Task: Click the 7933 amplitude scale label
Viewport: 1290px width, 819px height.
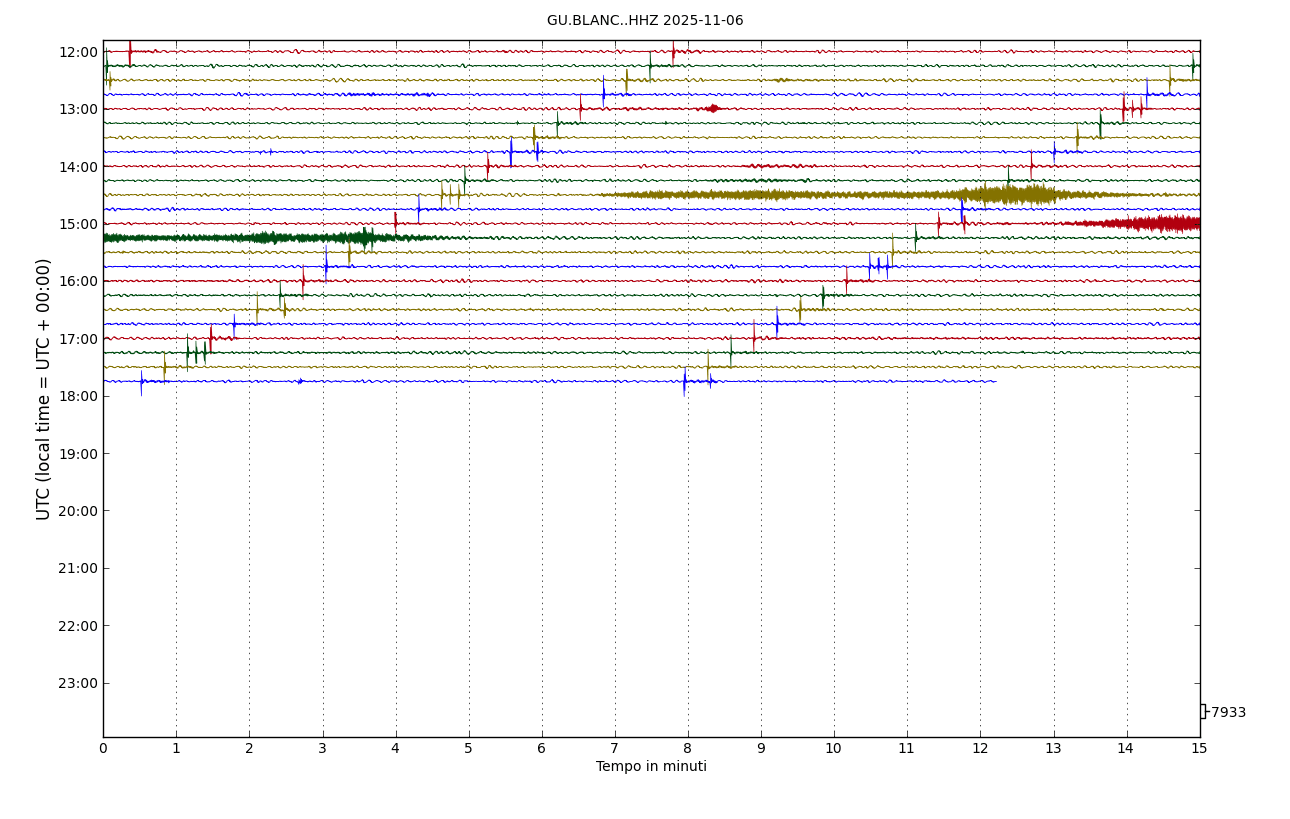Action: [1228, 713]
